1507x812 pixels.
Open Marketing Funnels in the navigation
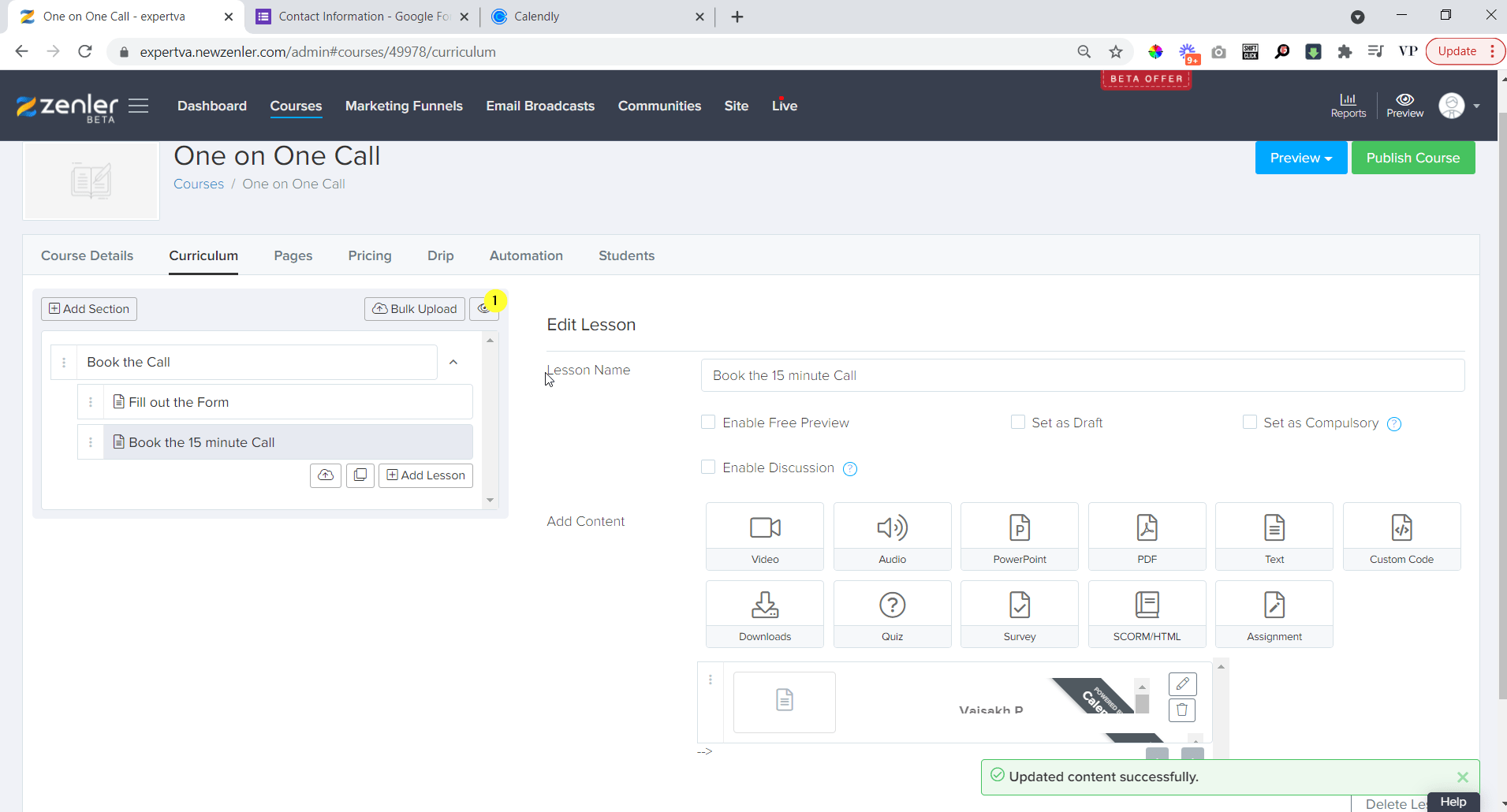pos(404,106)
